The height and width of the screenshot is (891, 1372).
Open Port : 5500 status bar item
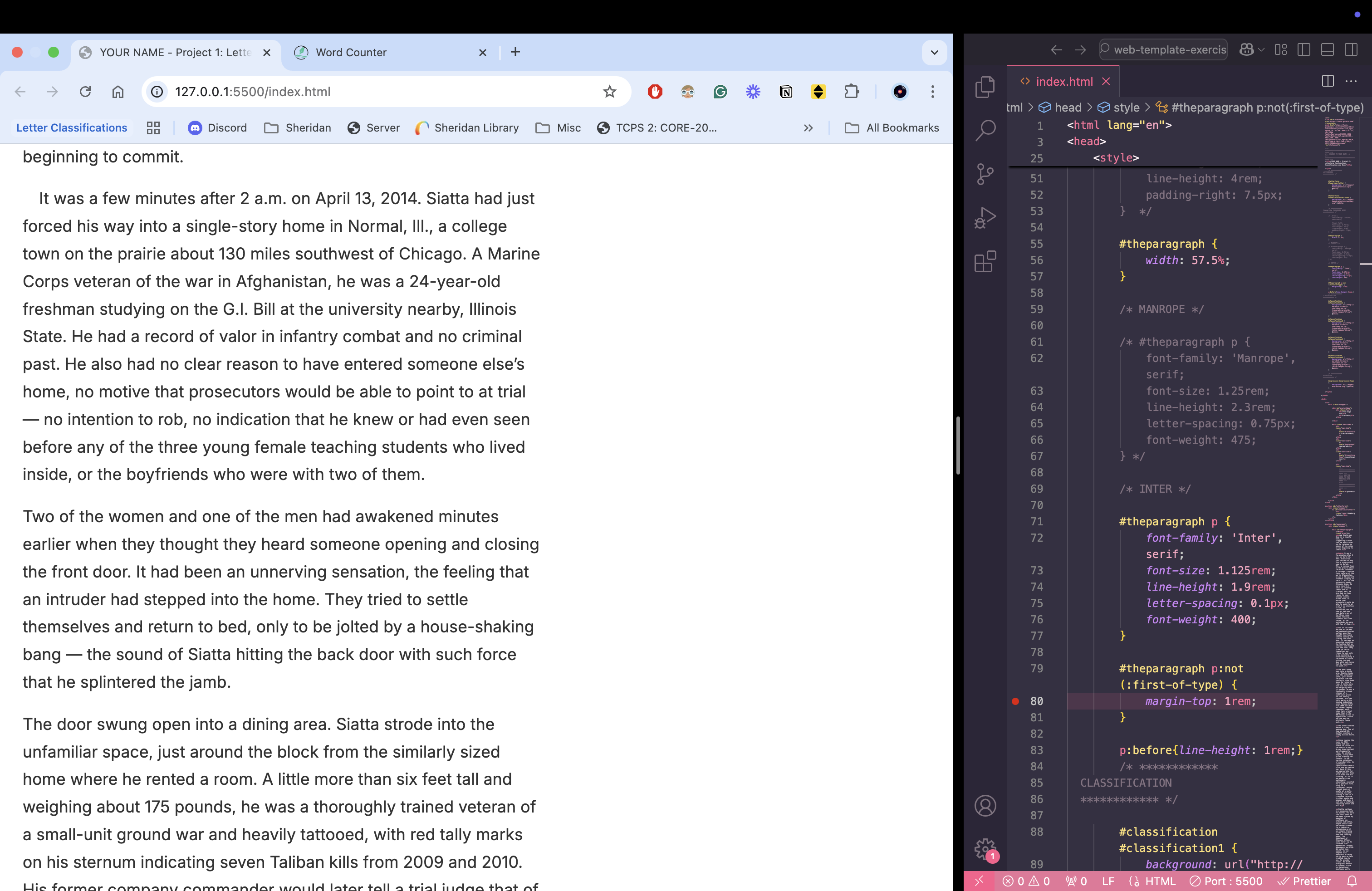(x=1226, y=881)
